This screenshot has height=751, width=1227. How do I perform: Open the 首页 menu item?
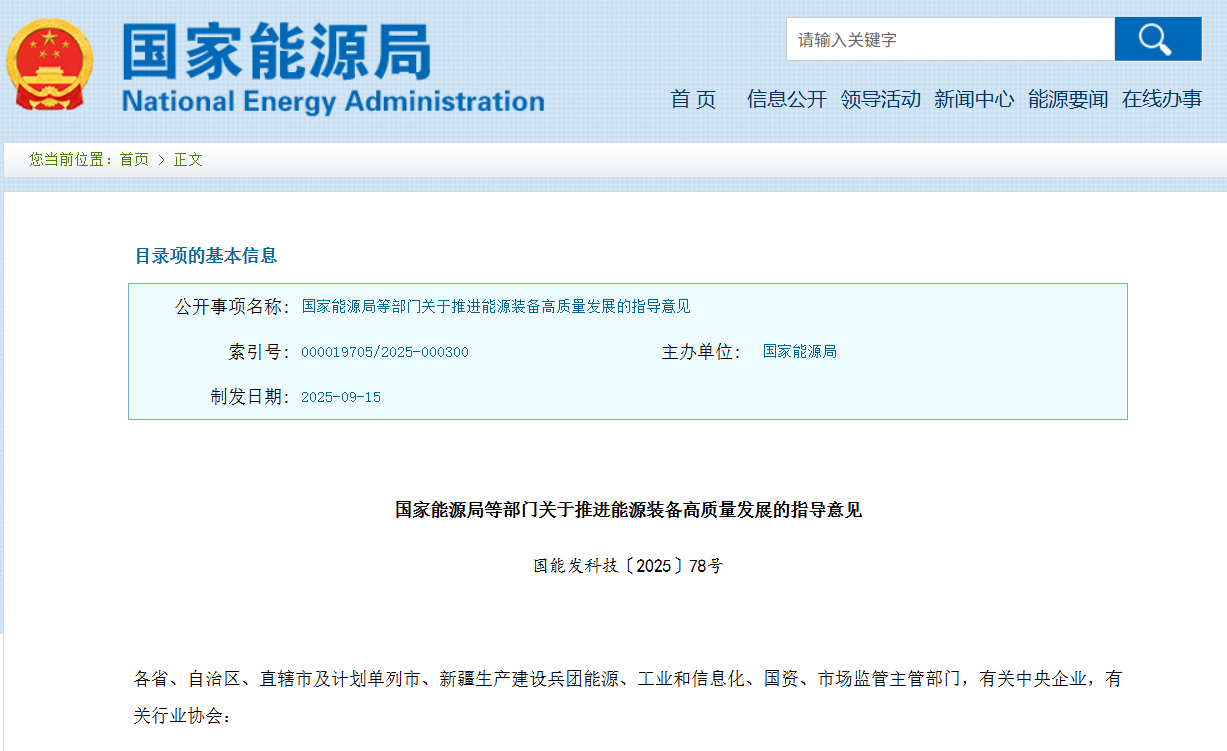[x=693, y=99]
